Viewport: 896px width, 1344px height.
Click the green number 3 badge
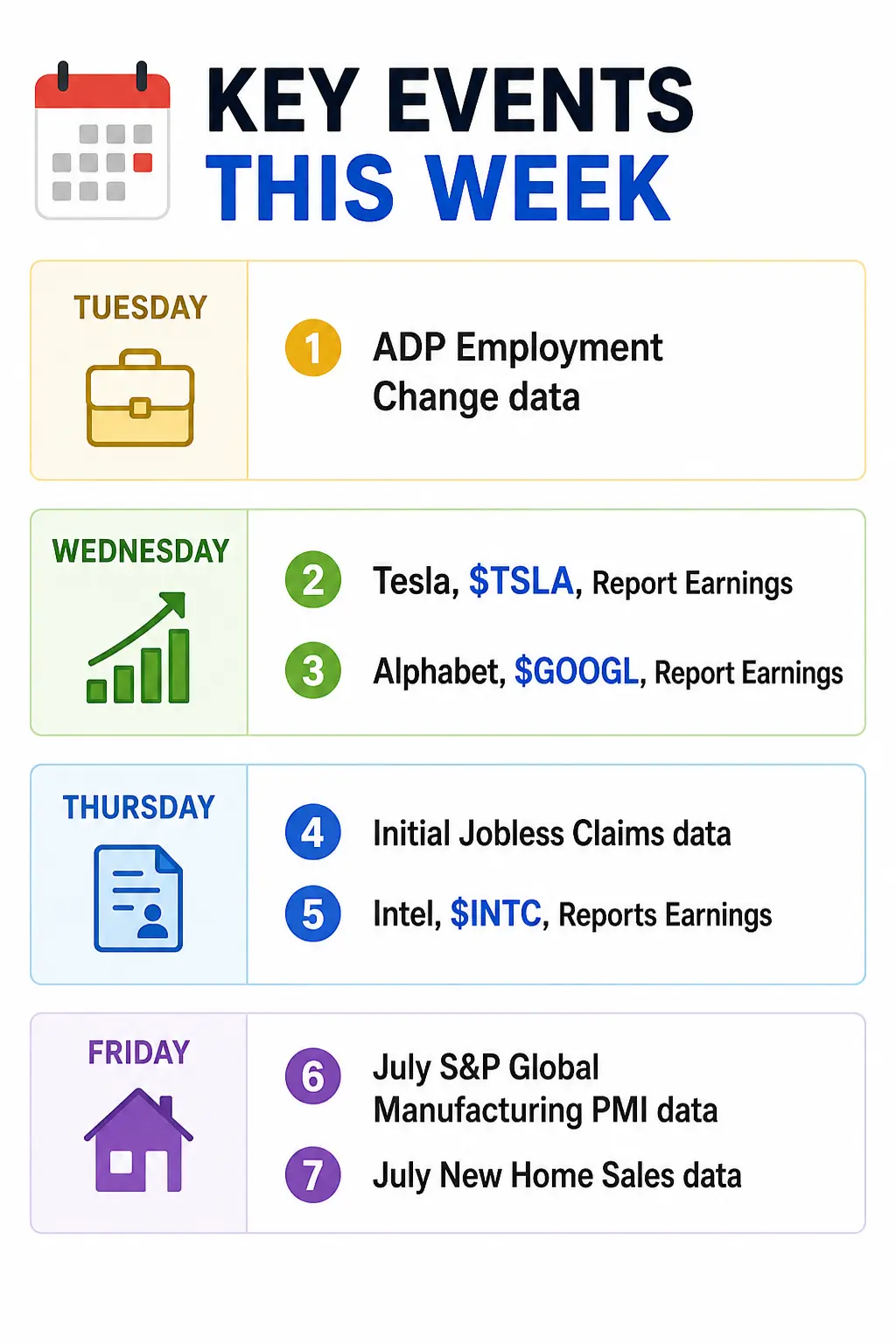(313, 671)
